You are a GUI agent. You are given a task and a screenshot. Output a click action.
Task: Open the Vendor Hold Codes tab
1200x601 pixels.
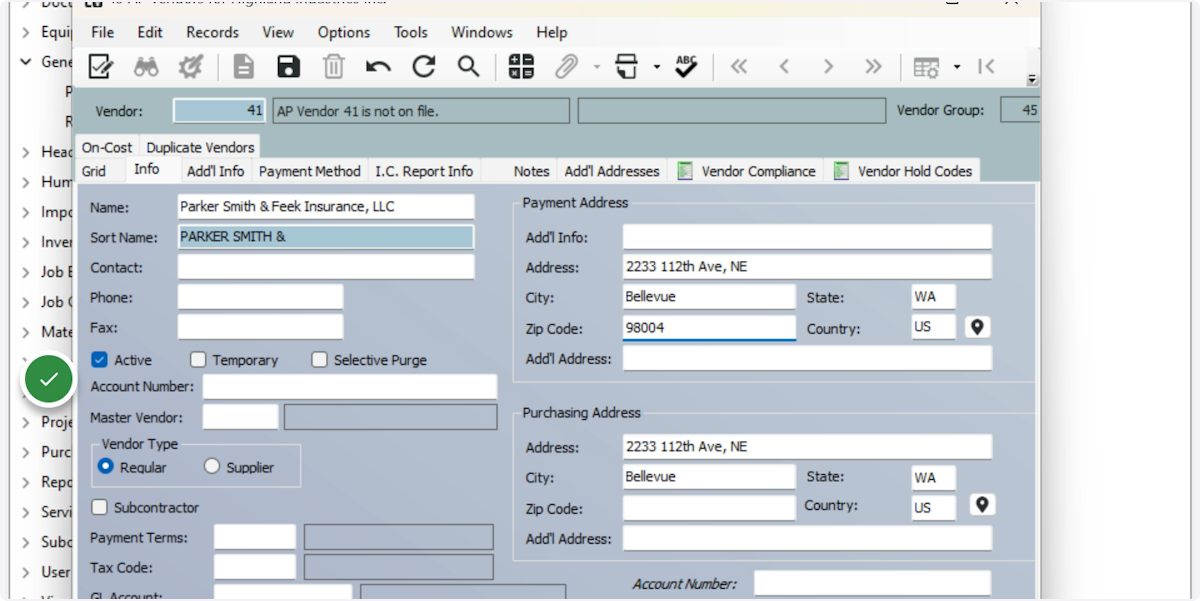[903, 171]
